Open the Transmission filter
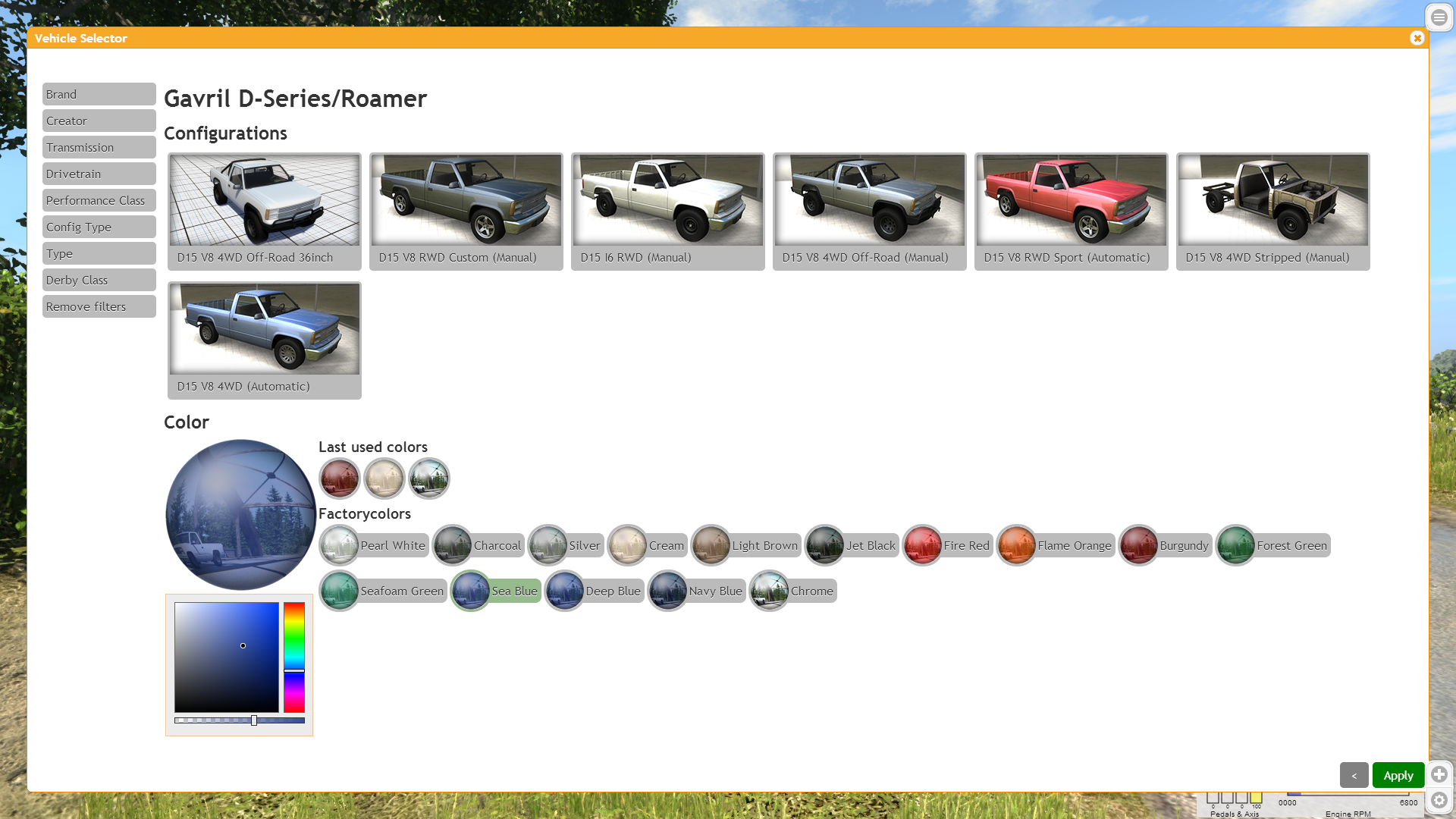This screenshot has height=819, width=1456. (x=99, y=147)
